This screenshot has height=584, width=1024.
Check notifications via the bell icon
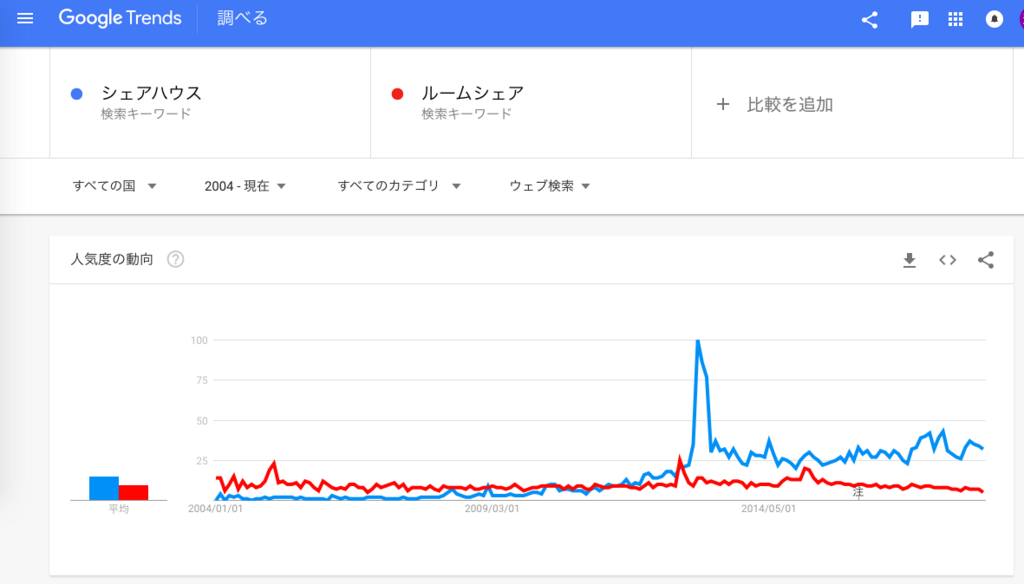point(995,17)
